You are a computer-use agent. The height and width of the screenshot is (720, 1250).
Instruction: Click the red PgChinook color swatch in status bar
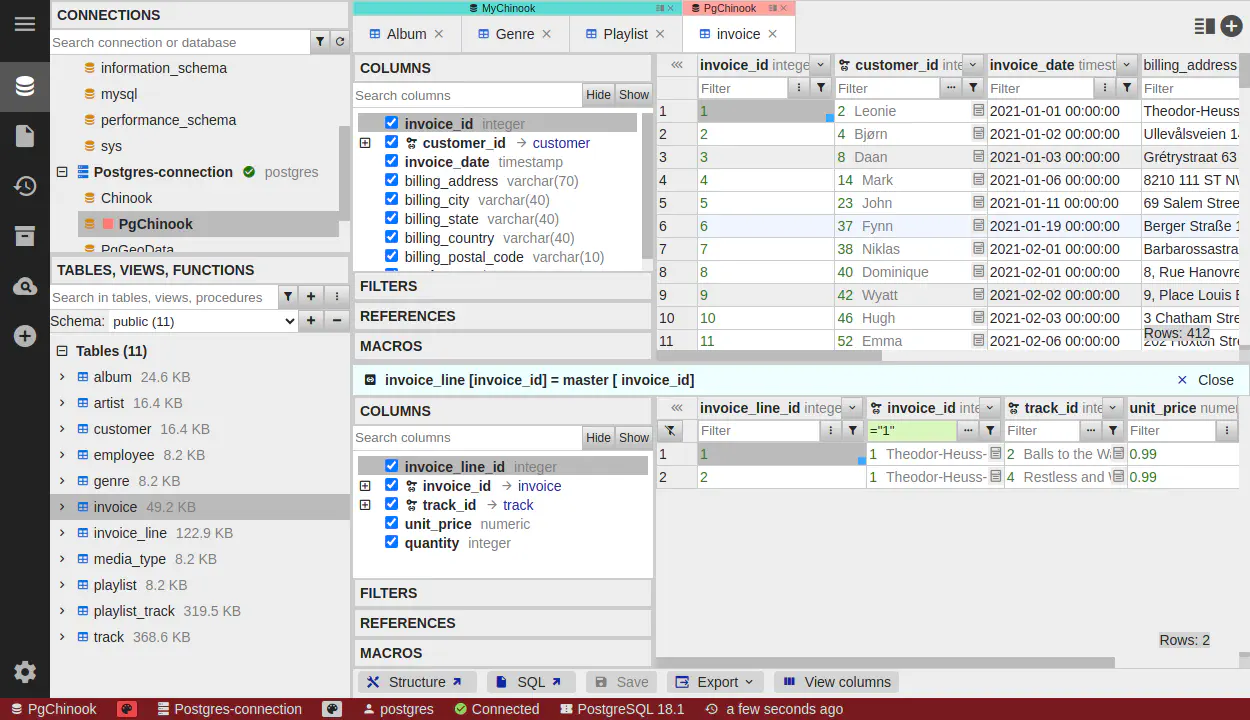click(x=127, y=709)
